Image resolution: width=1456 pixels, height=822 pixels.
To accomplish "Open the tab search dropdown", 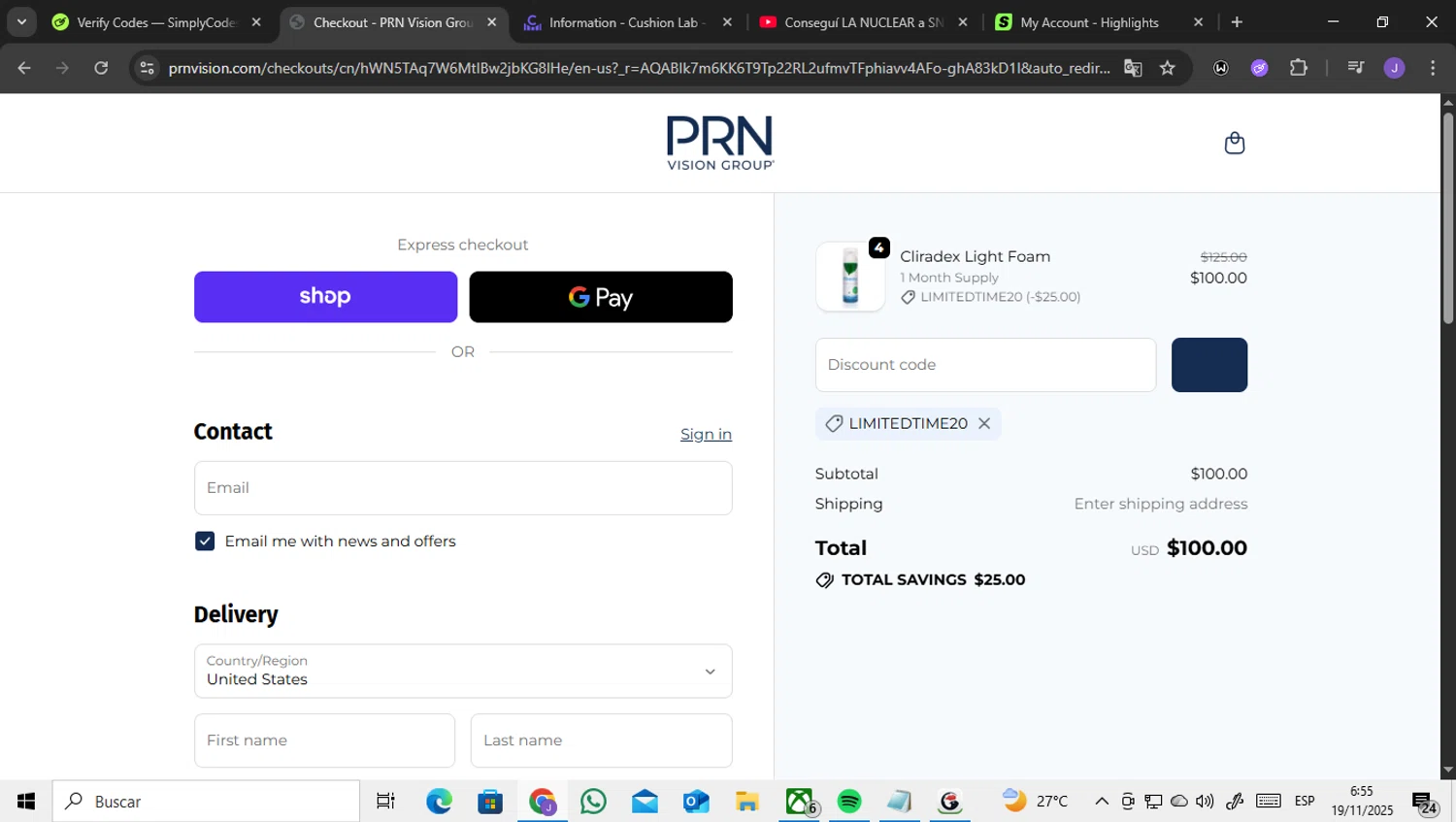I will click(x=21, y=22).
